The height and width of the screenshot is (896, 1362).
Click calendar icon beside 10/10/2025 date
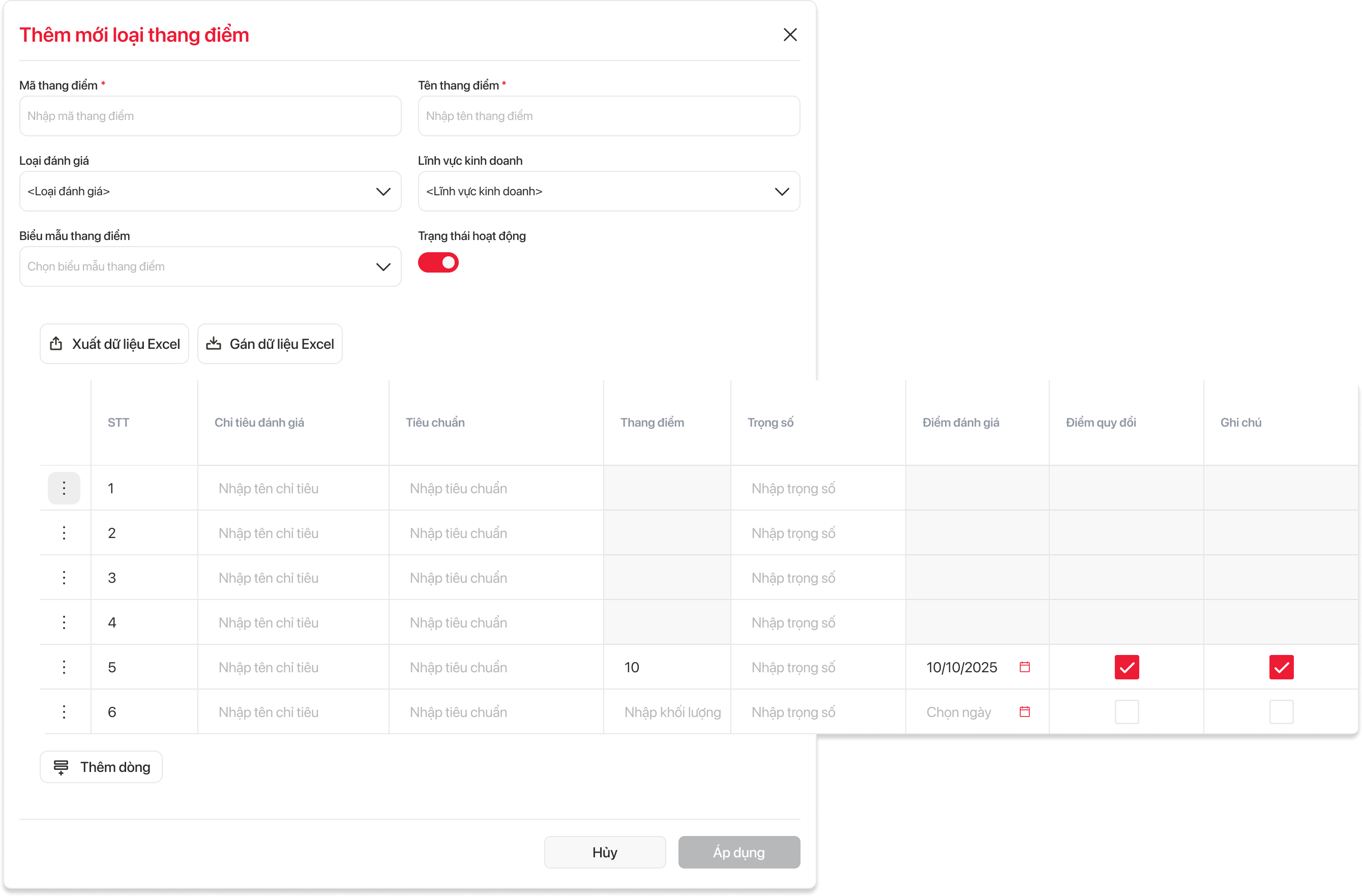click(1024, 667)
